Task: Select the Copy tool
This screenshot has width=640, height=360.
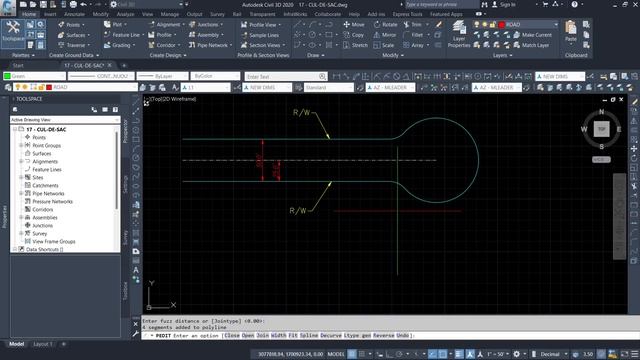Action: (x=353, y=35)
